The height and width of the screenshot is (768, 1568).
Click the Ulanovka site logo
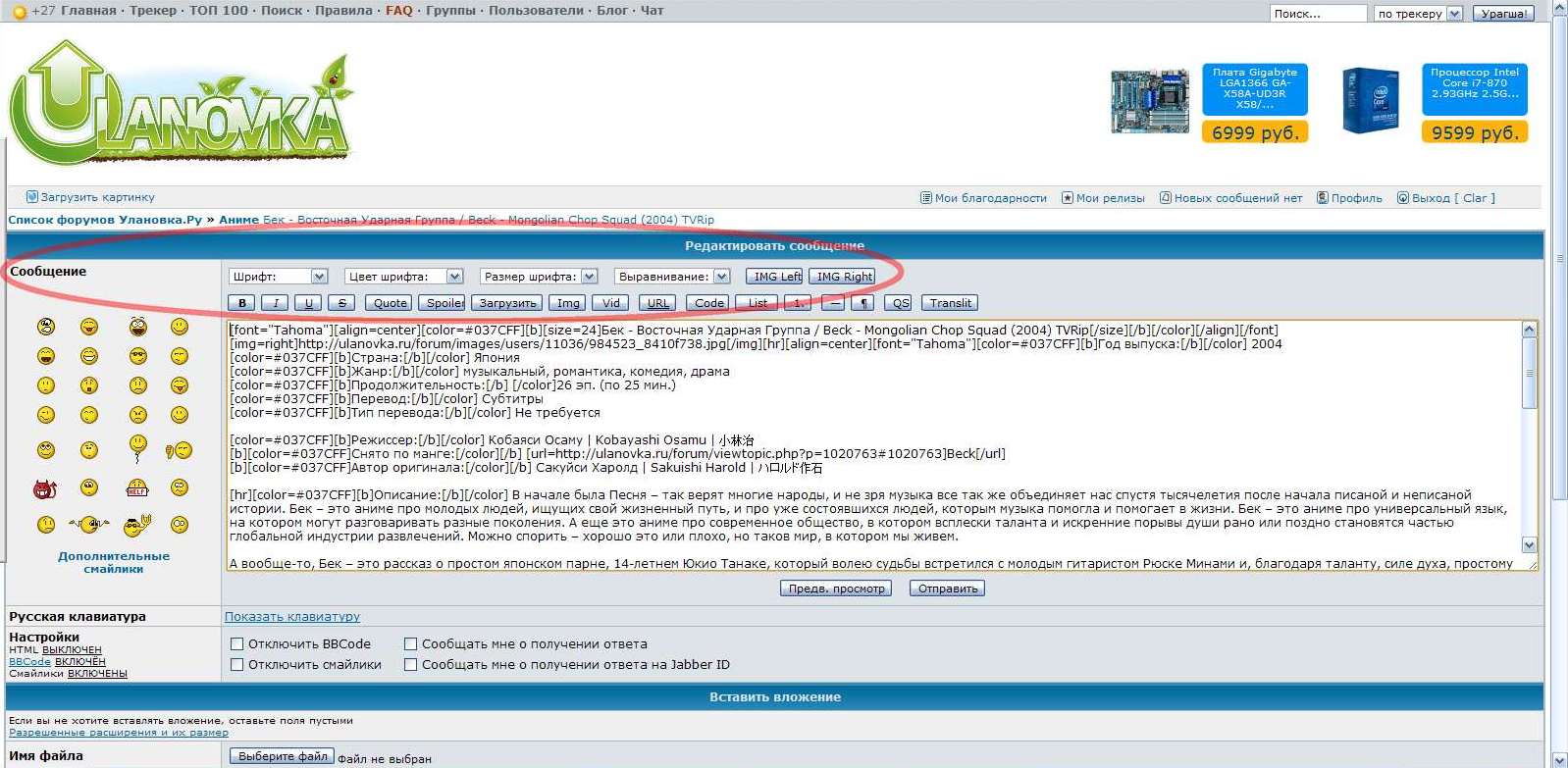coord(181,103)
